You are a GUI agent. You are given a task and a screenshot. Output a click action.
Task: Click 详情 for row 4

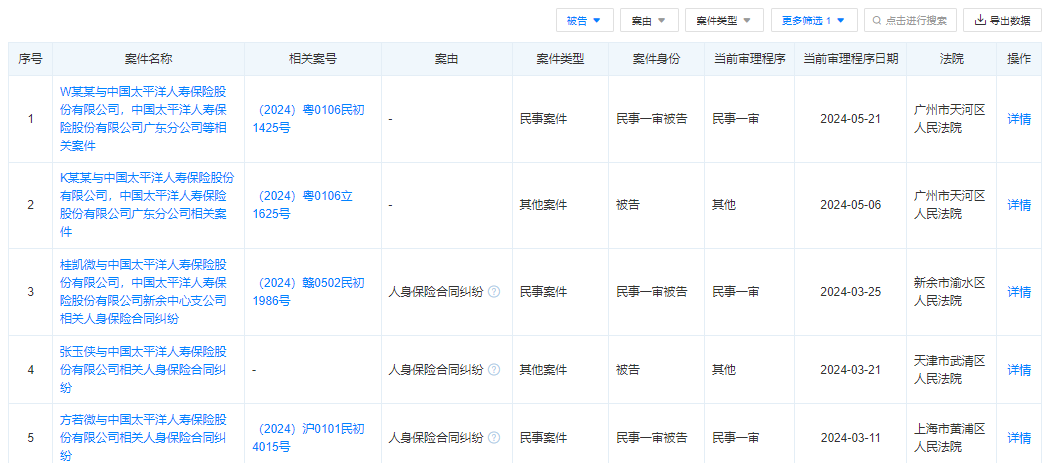(1019, 370)
